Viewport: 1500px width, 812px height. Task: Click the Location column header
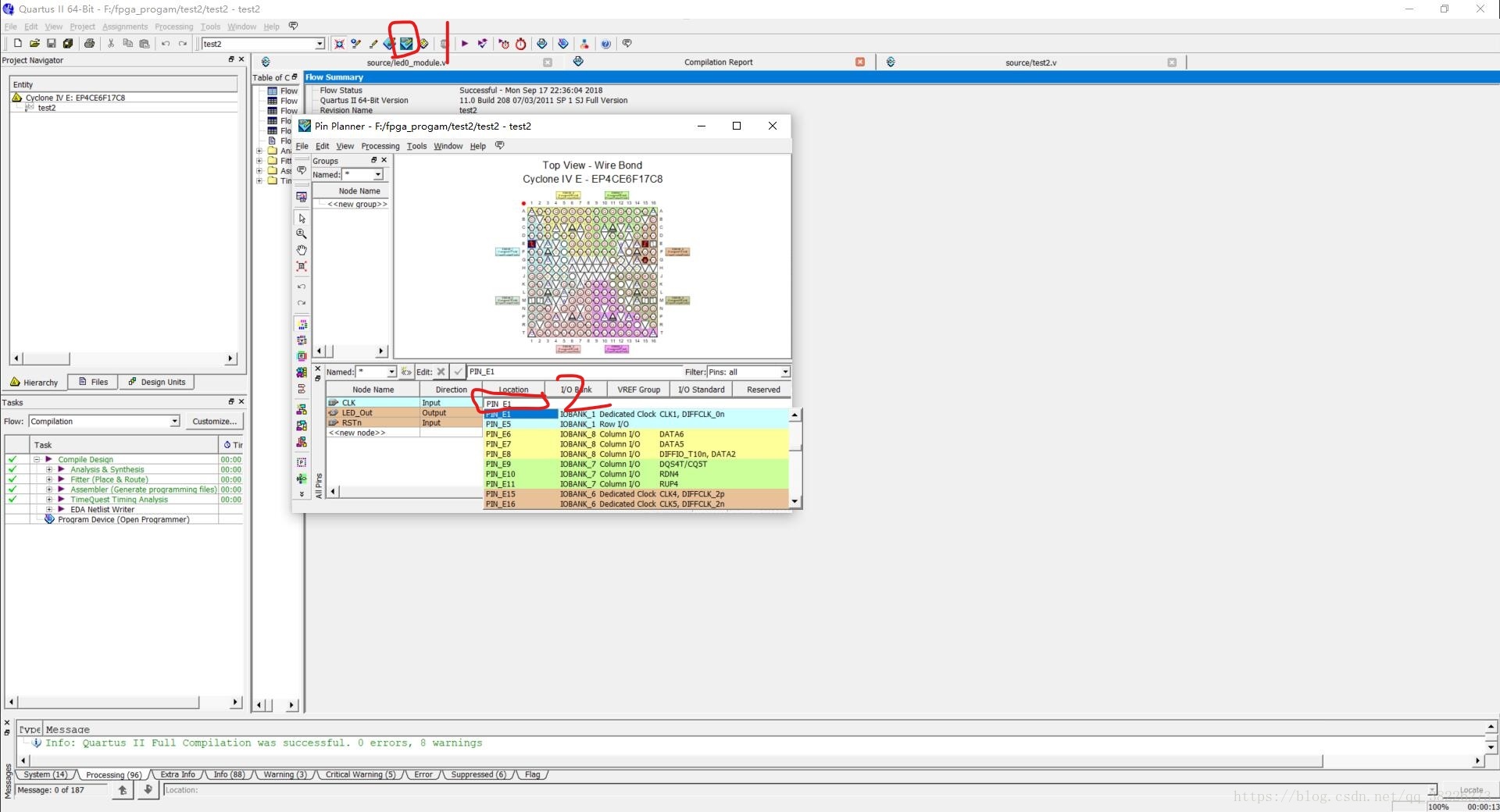click(x=513, y=390)
